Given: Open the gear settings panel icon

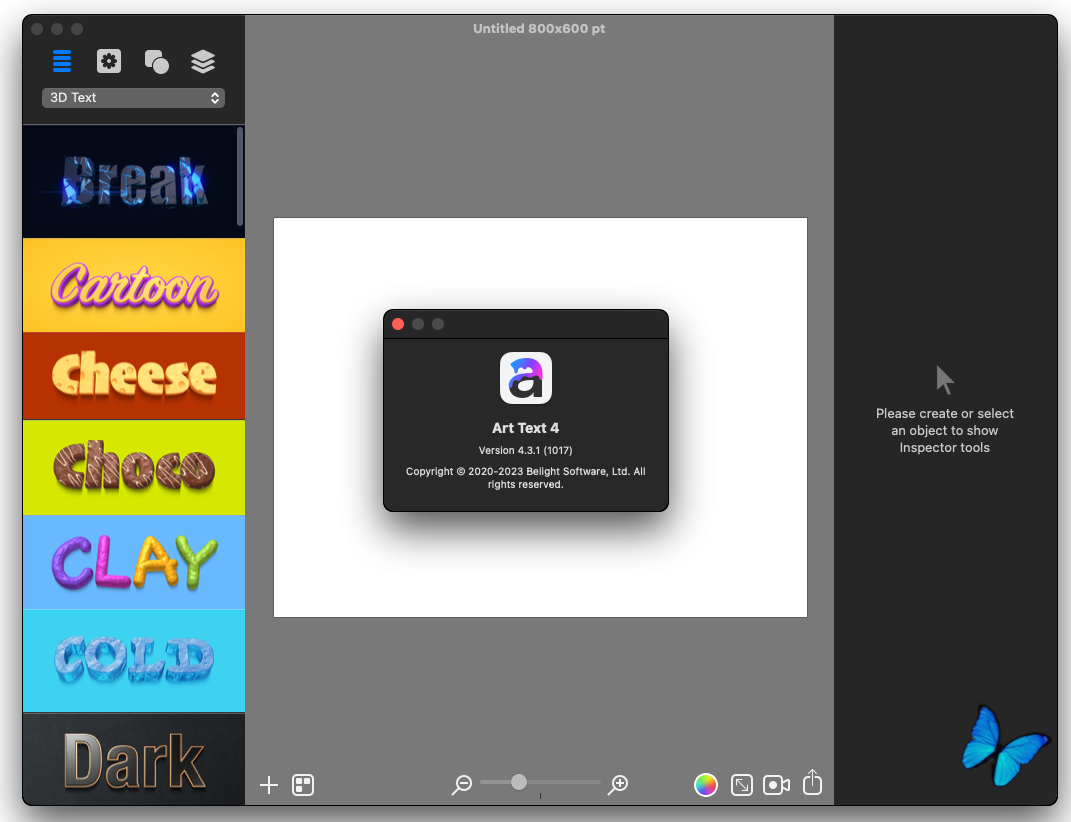Looking at the screenshot, I should pyautogui.click(x=109, y=61).
